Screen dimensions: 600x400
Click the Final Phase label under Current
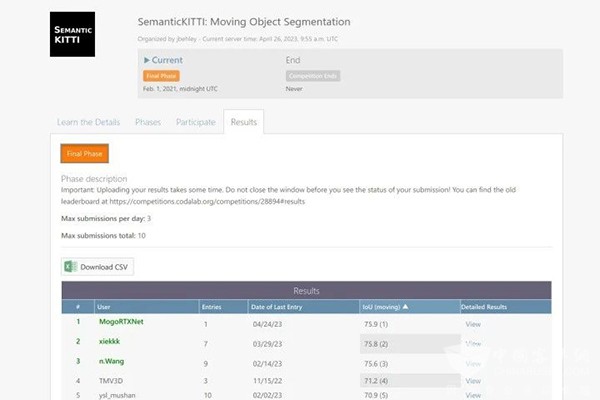[x=161, y=76]
